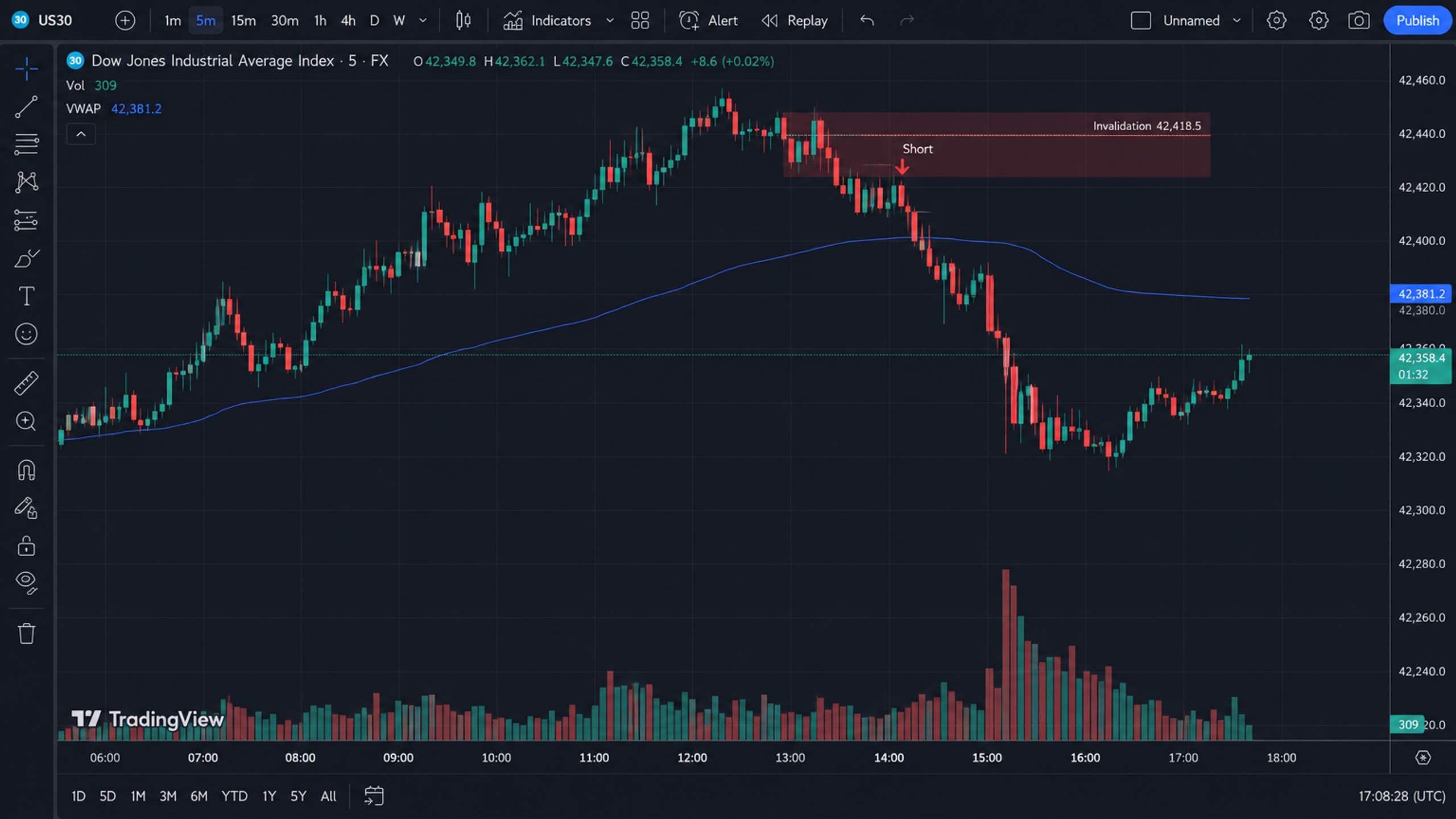Select the measure ruler tool
The width and height of the screenshot is (1456, 819).
26,383
